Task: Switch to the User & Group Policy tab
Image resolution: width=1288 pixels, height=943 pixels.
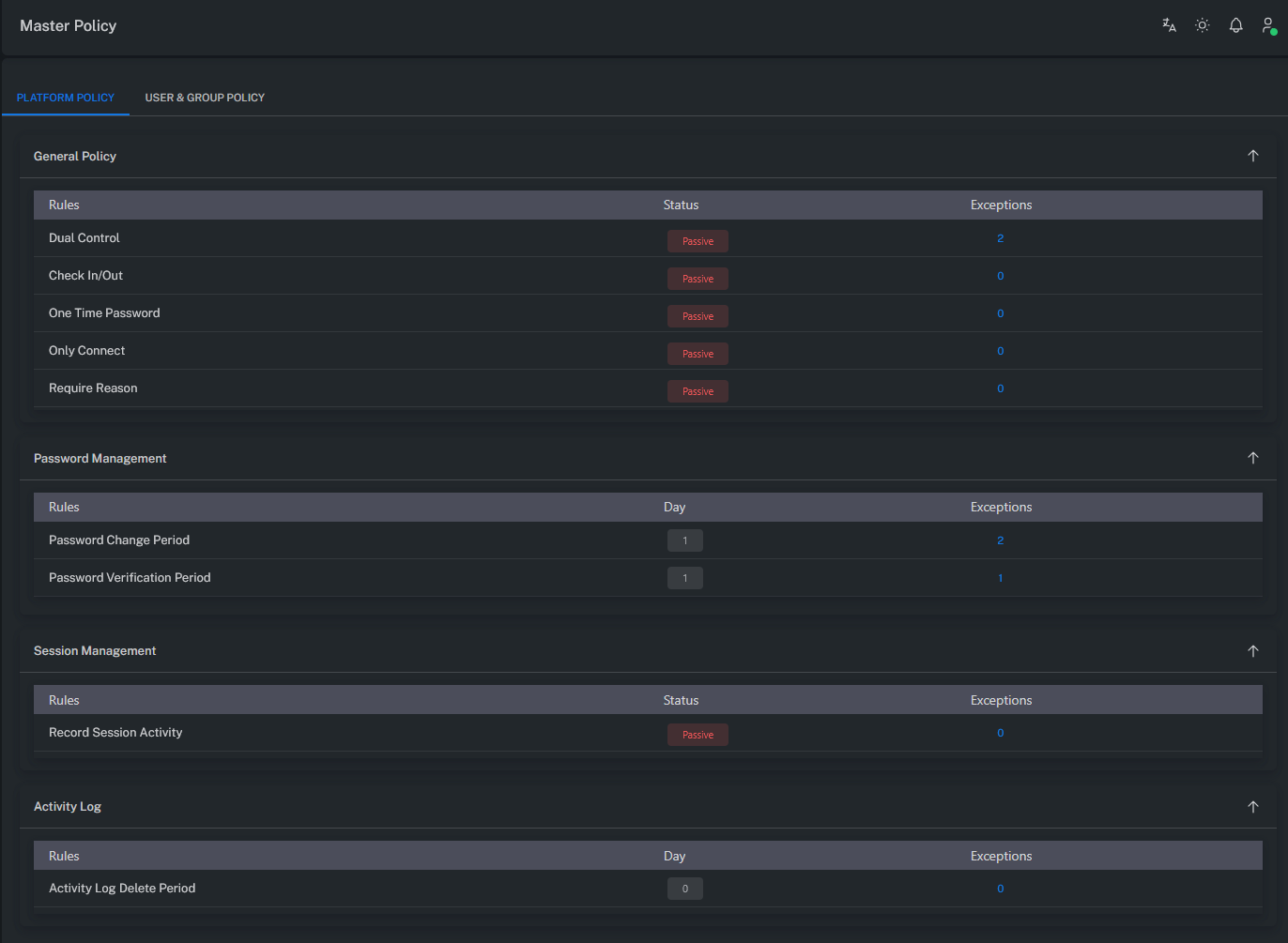Action: tap(205, 98)
